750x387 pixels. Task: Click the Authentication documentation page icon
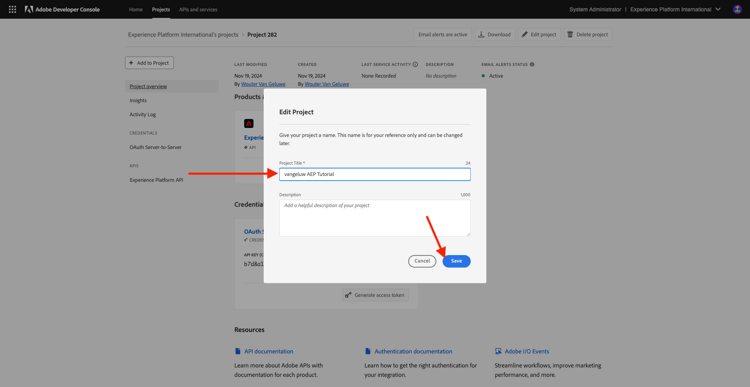[x=368, y=351]
